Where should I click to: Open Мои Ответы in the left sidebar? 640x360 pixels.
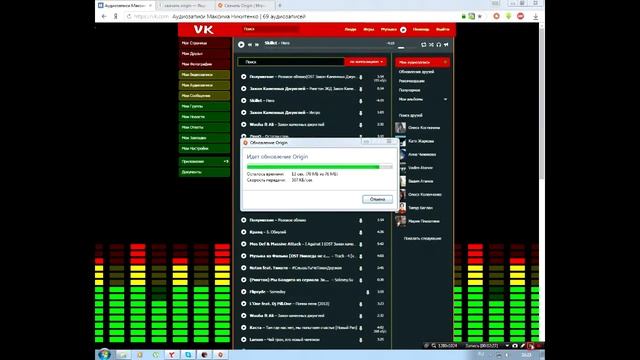coord(204,127)
